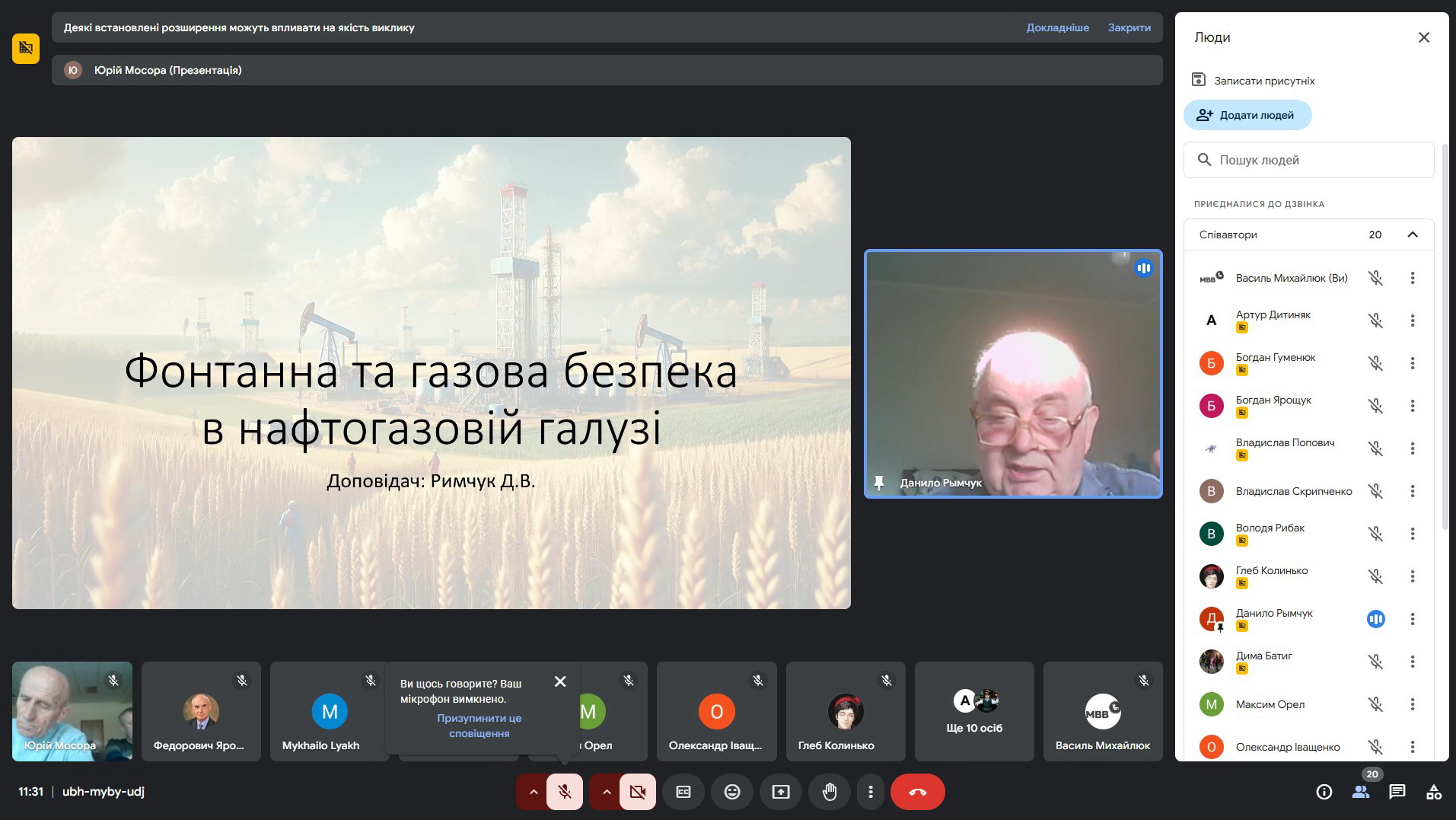This screenshot has width=1456, height=820.
Task: Open meeting details info icon
Action: coord(1324,792)
